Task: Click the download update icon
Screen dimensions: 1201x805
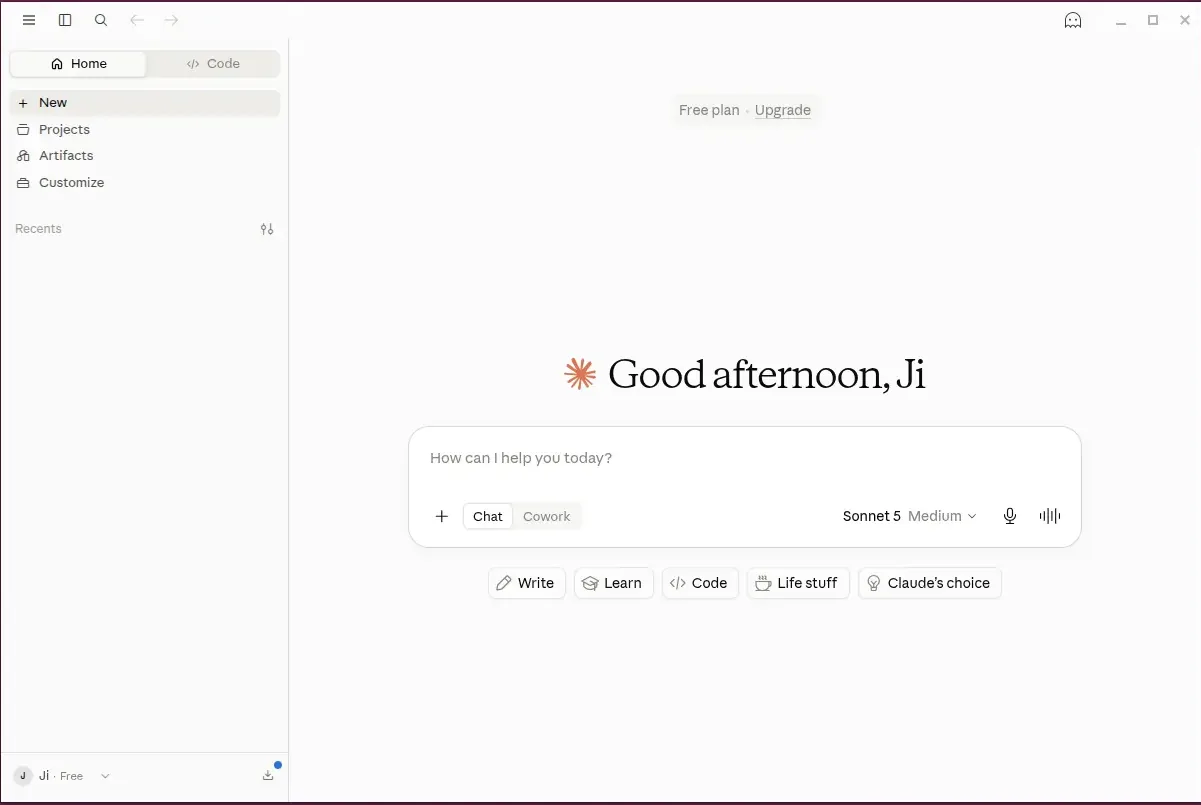Action: point(268,776)
